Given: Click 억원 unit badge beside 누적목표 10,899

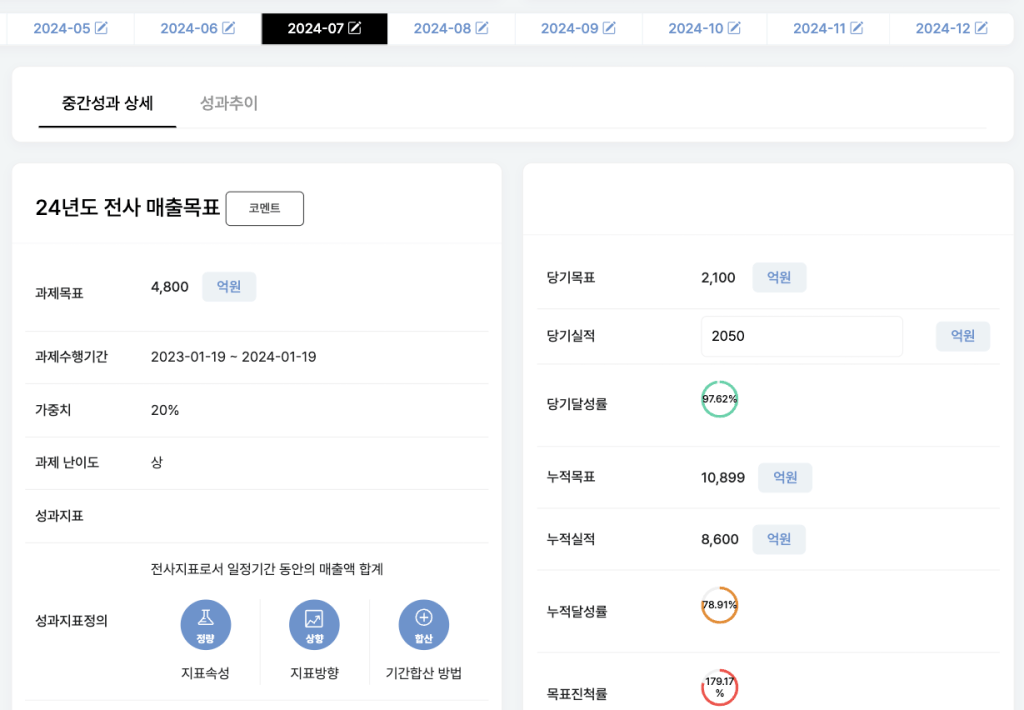Looking at the screenshot, I should [785, 477].
